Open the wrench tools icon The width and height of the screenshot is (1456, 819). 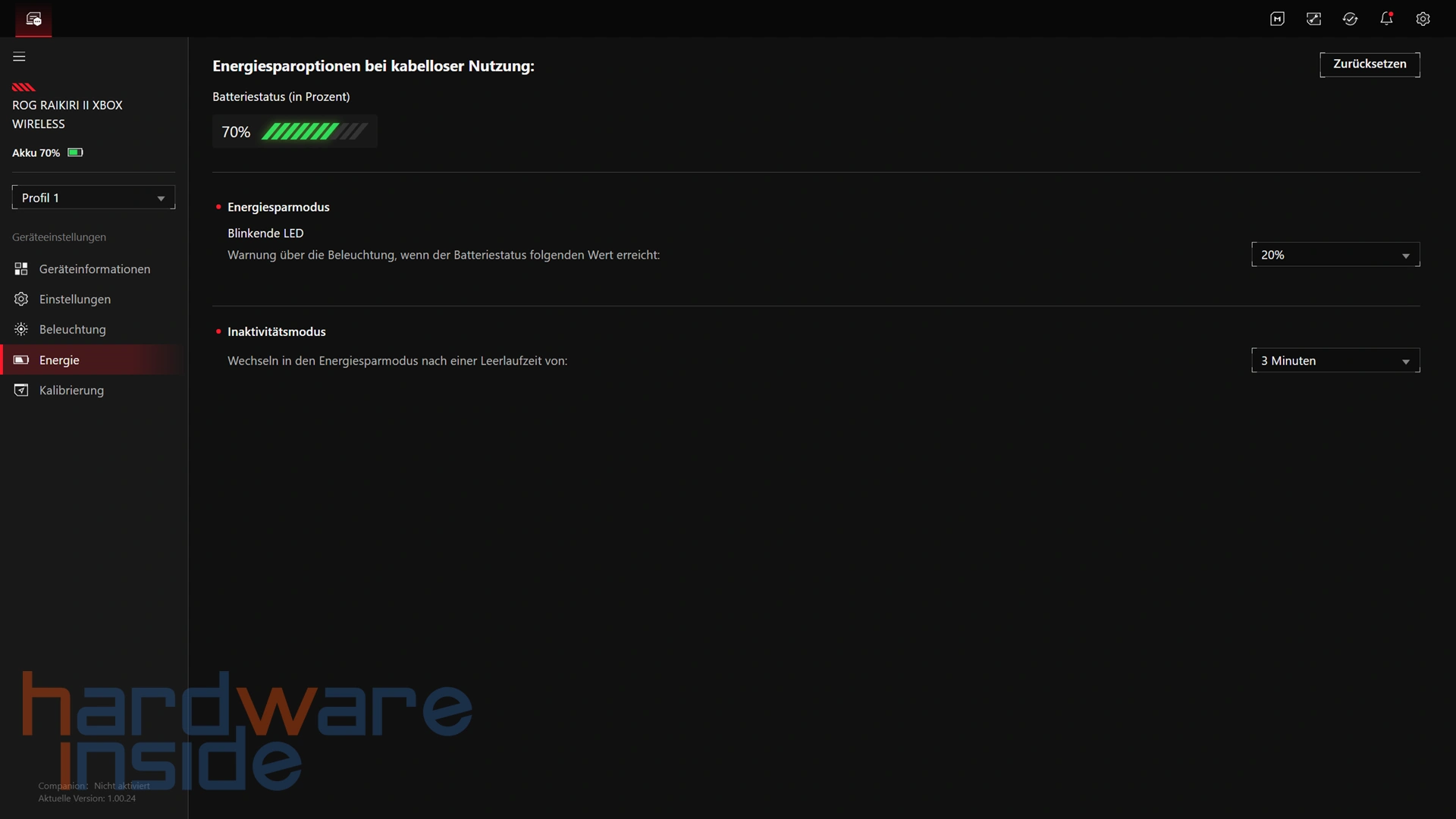pos(1313,19)
